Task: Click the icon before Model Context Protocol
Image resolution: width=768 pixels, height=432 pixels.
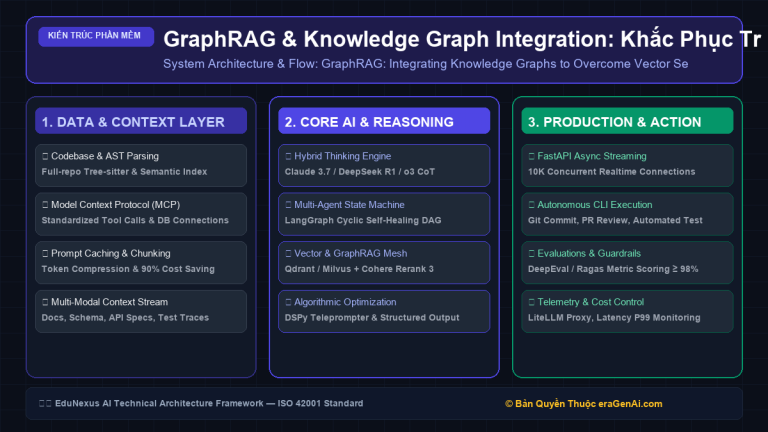Action: click(45, 205)
